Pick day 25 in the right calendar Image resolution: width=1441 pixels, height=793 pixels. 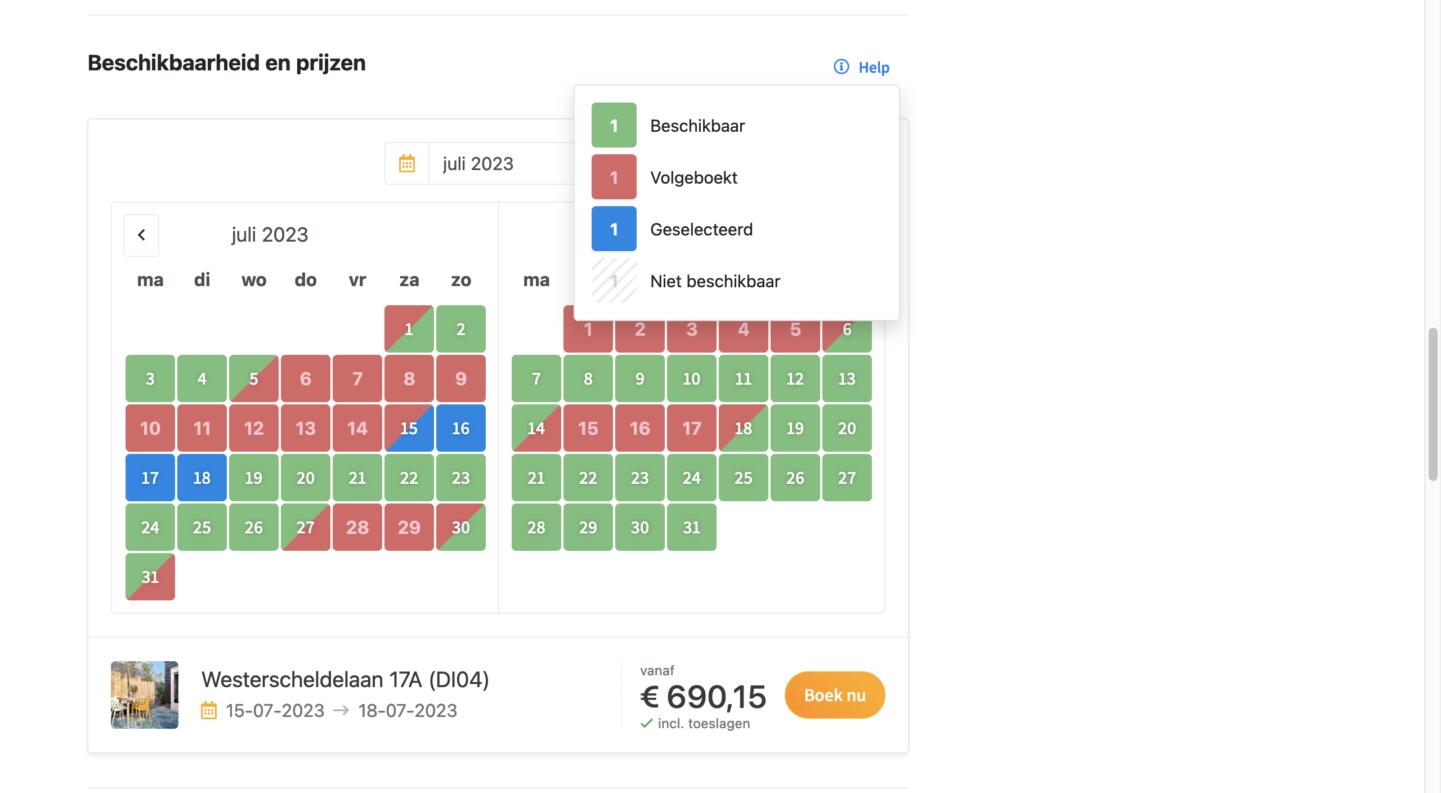pyautogui.click(x=743, y=478)
